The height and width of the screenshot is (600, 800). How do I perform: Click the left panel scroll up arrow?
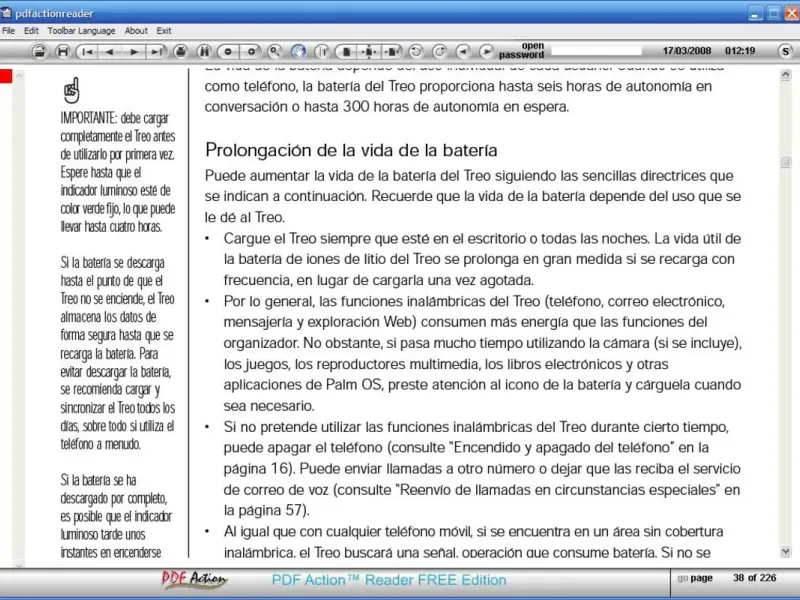pos(19,76)
